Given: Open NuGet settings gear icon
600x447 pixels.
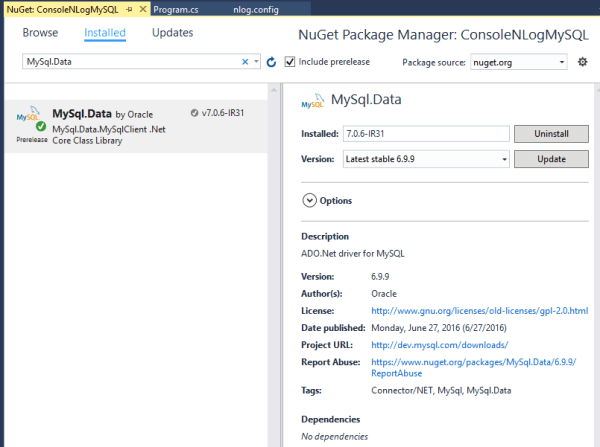Looking at the screenshot, I should [582, 62].
